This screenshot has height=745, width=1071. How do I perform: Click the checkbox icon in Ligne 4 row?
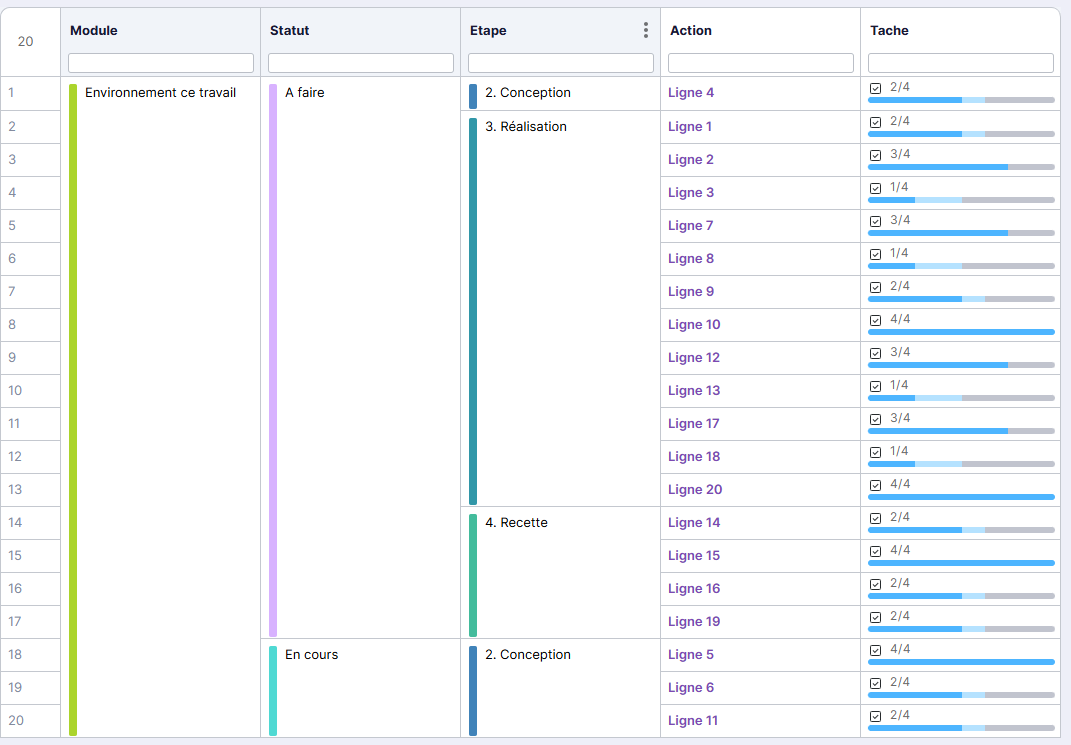[876, 88]
